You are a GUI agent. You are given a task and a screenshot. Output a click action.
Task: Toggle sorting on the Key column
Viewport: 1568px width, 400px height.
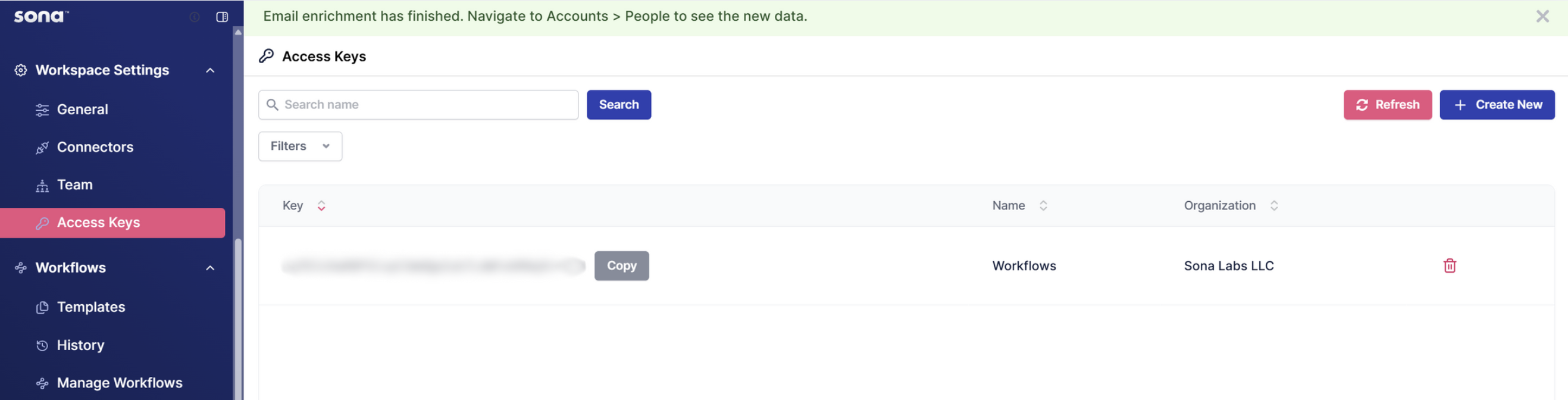coord(321,205)
